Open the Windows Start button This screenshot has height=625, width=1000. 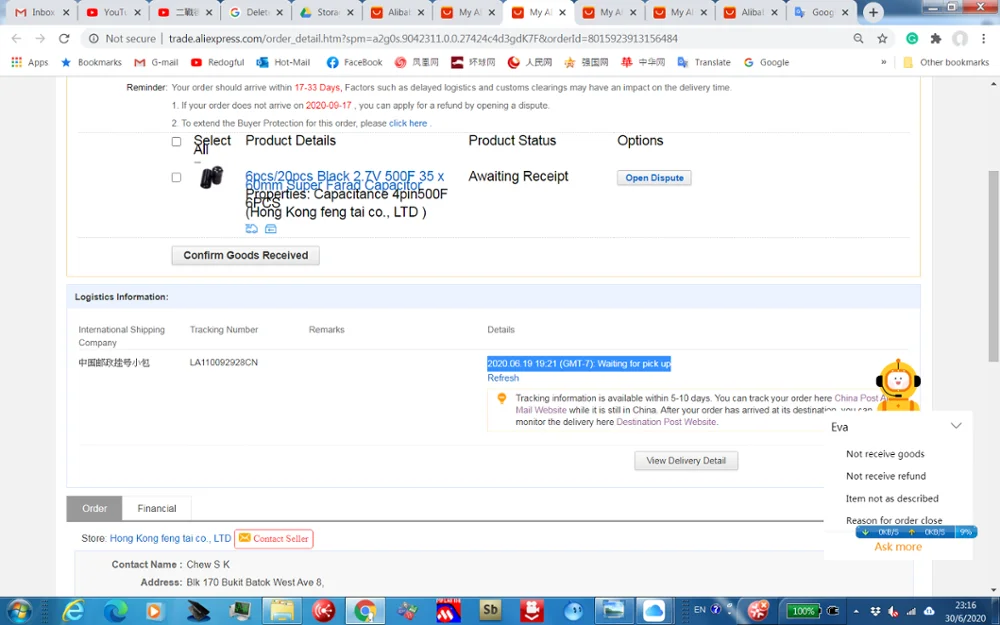[x=18, y=611]
